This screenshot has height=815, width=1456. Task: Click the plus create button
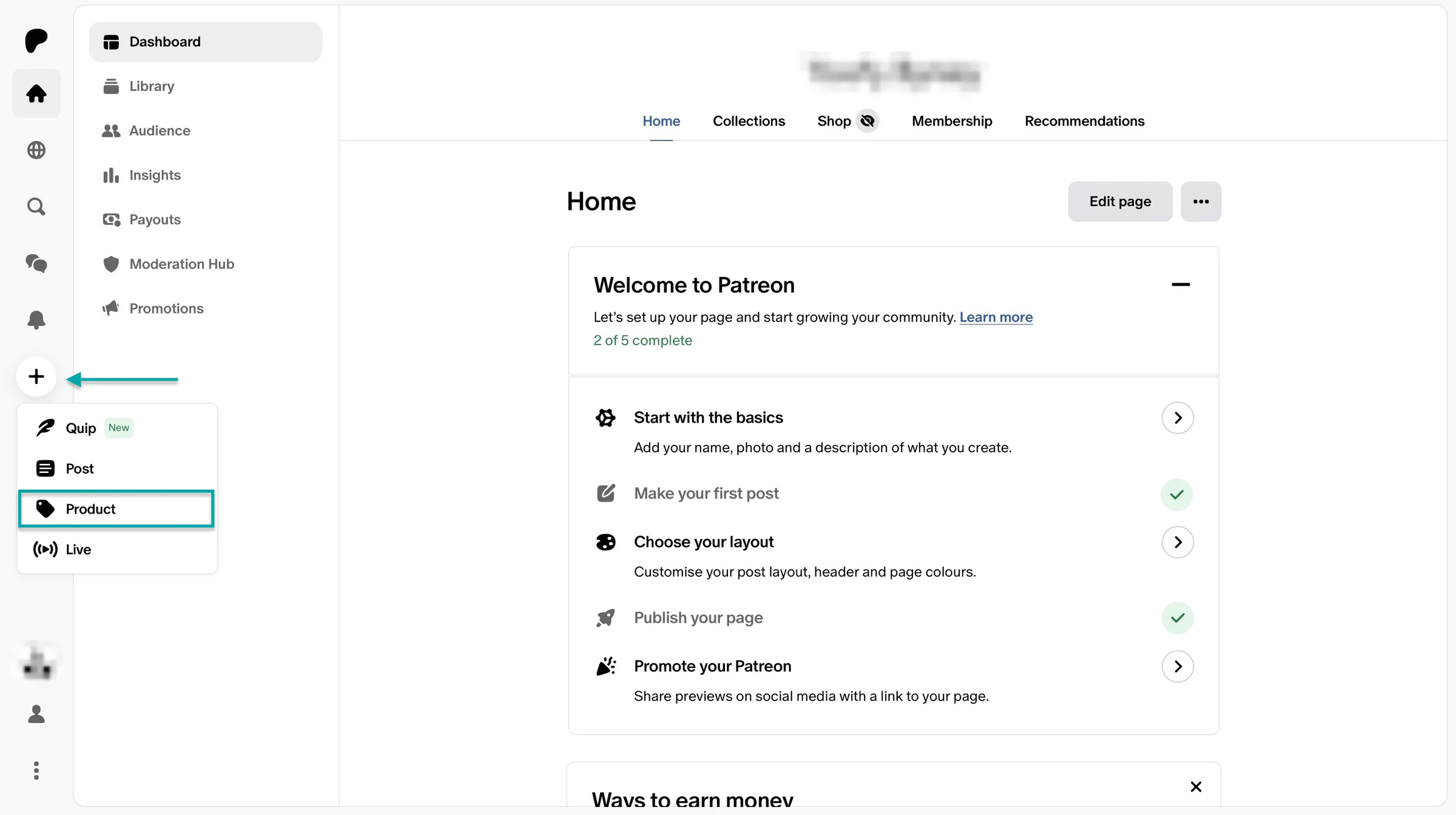tap(36, 377)
